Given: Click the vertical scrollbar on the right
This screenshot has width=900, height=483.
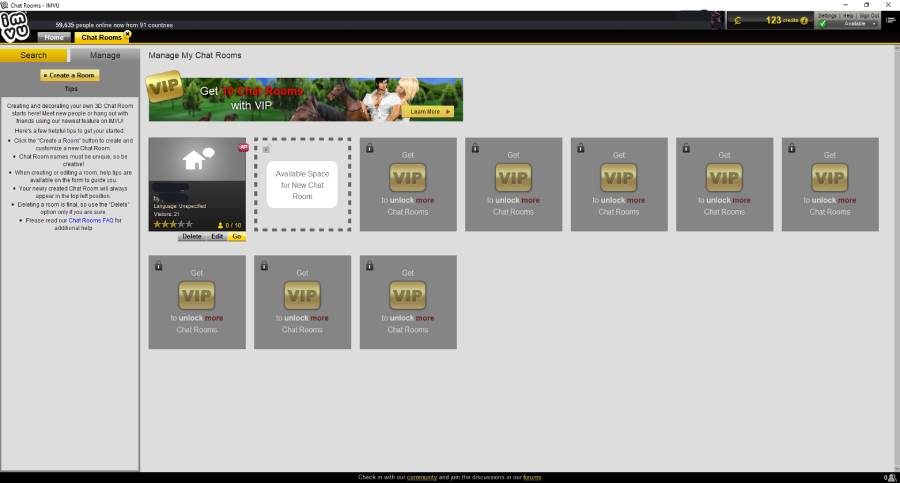Looking at the screenshot, I should pyautogui.click(x=897, y=258).
